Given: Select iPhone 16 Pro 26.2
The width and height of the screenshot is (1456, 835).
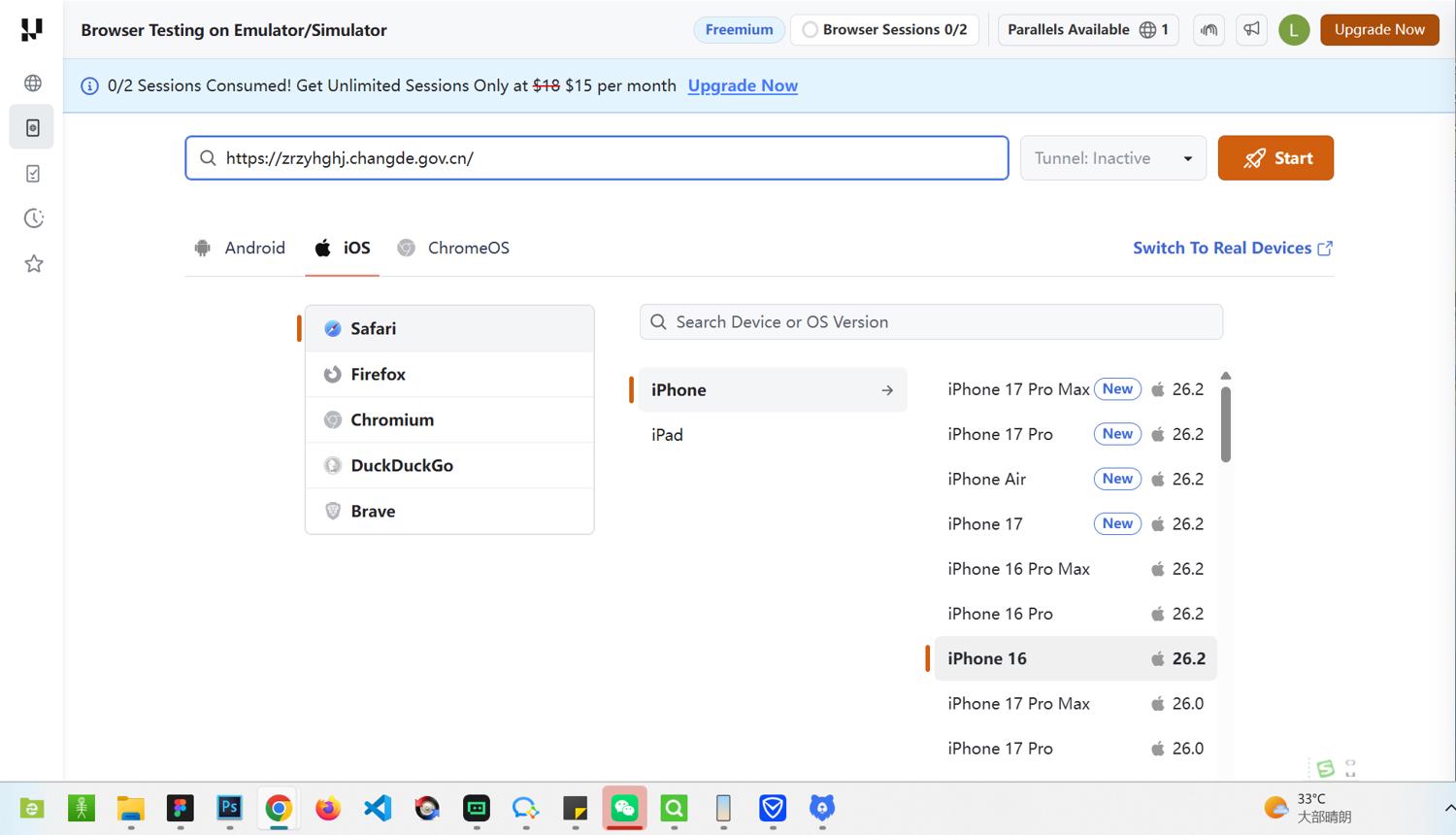Looking at the screenshot, I should pos(1075,614).
